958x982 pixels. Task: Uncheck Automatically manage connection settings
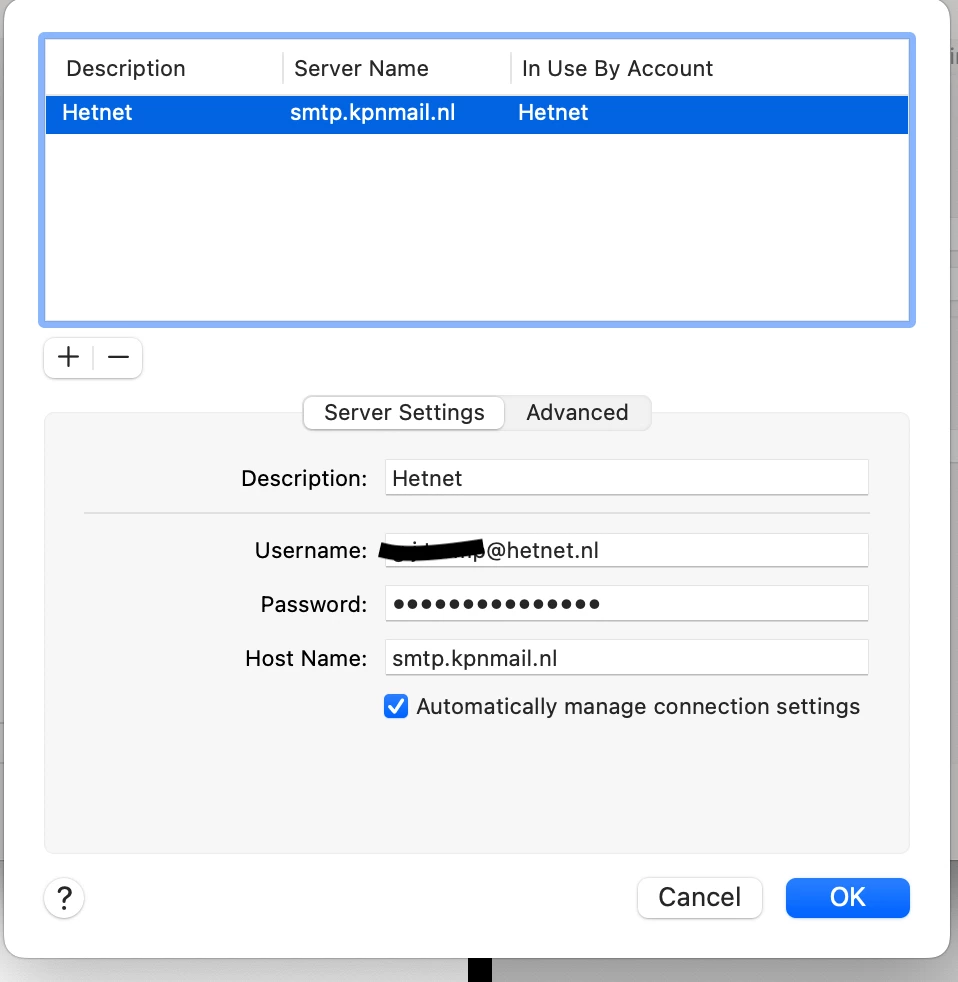(396, 706)
